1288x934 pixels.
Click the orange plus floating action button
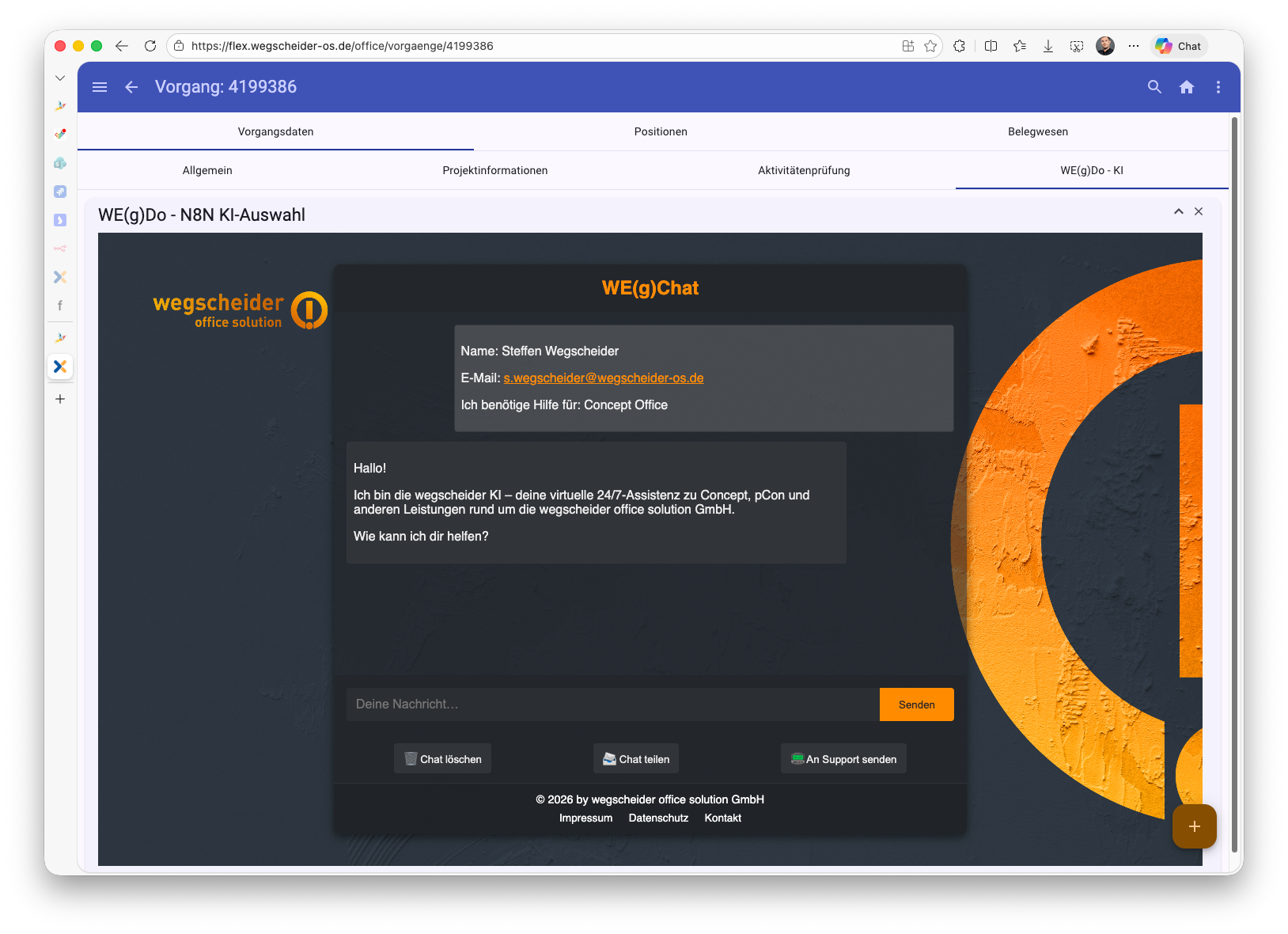click(x=1194, y=826)
